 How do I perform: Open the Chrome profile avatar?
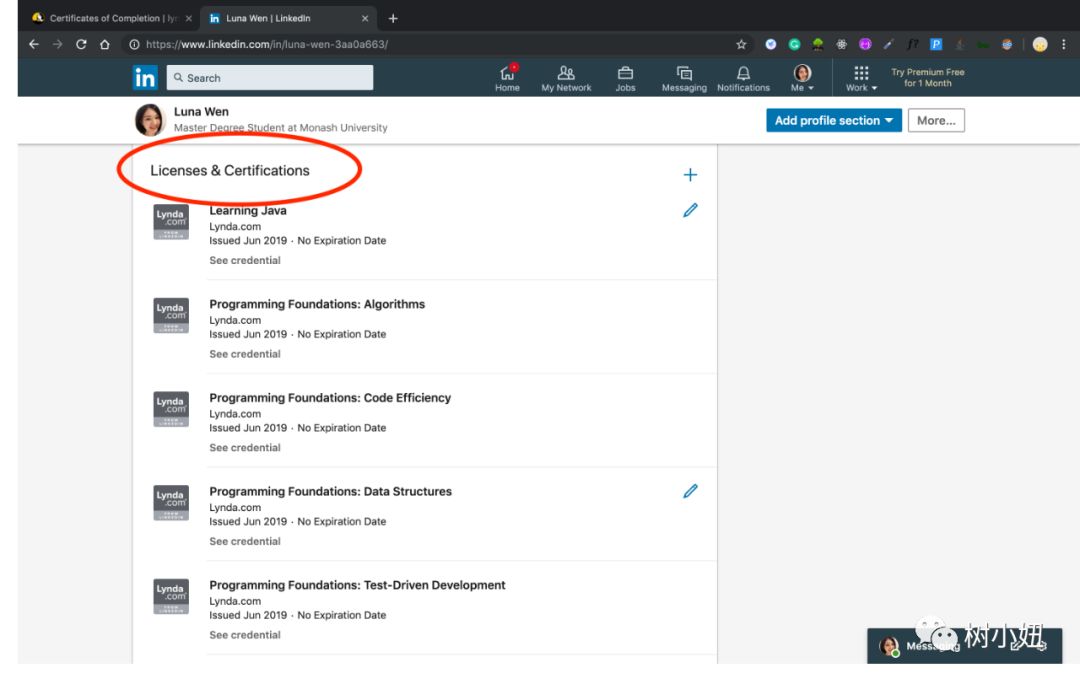pyautogui.click(x=1040, y=44)
